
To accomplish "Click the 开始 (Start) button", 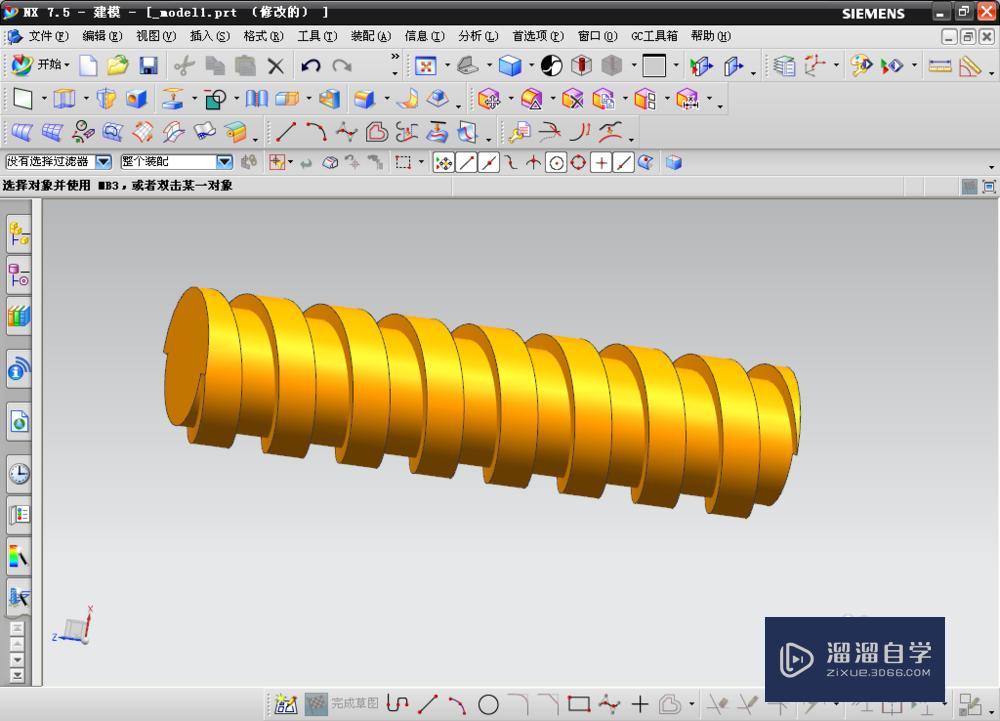I will click(x=40, y=64).
